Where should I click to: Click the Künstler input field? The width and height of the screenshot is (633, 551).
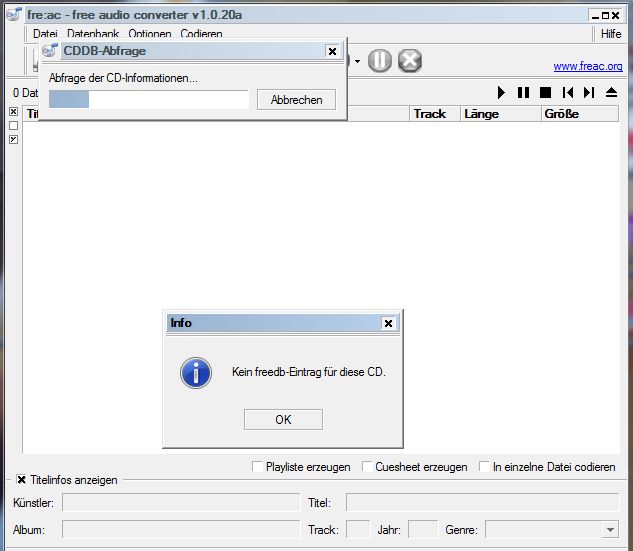pyautogui.click(x=181, y=503)
